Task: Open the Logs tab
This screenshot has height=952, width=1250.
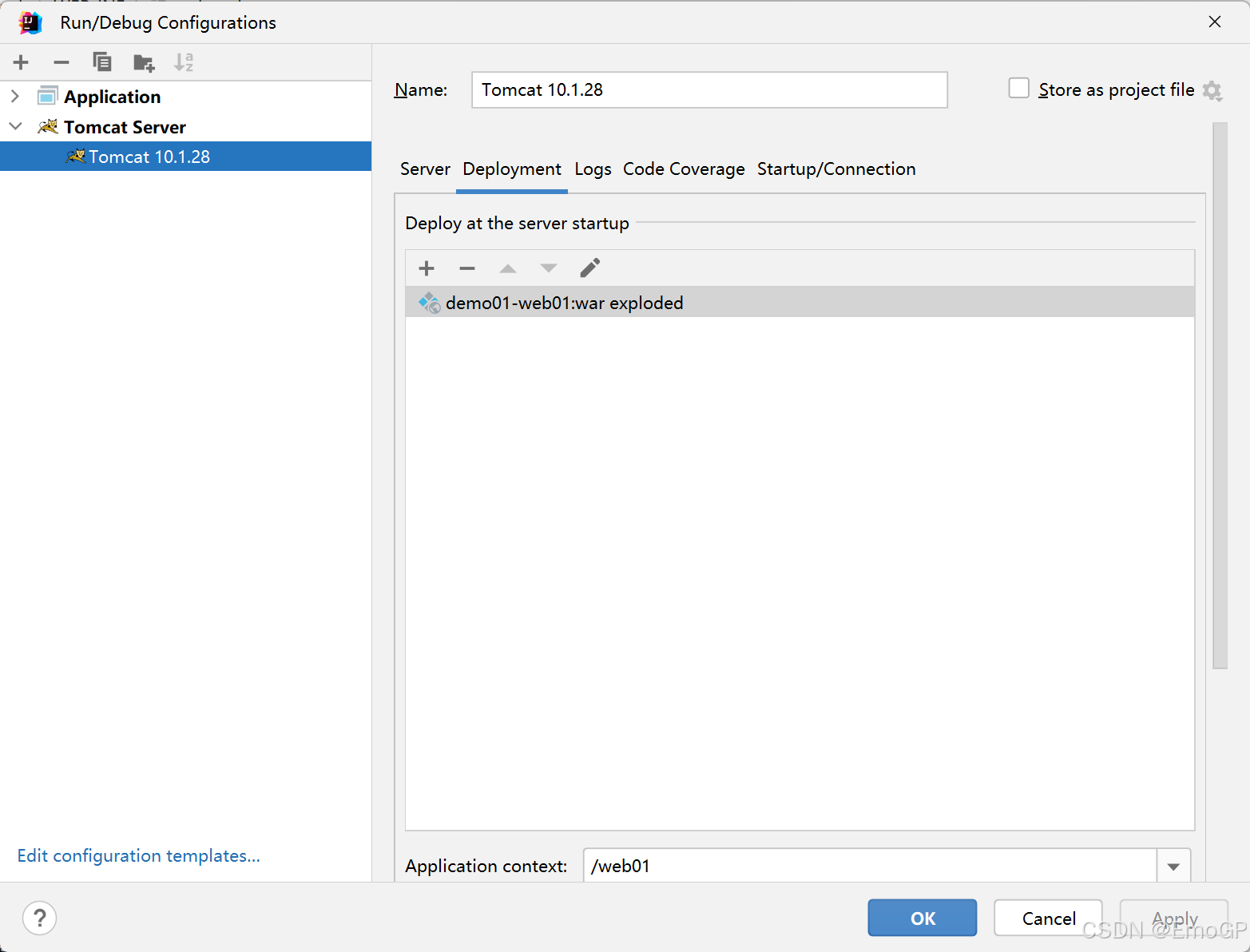Action: (x=593, y=169)
